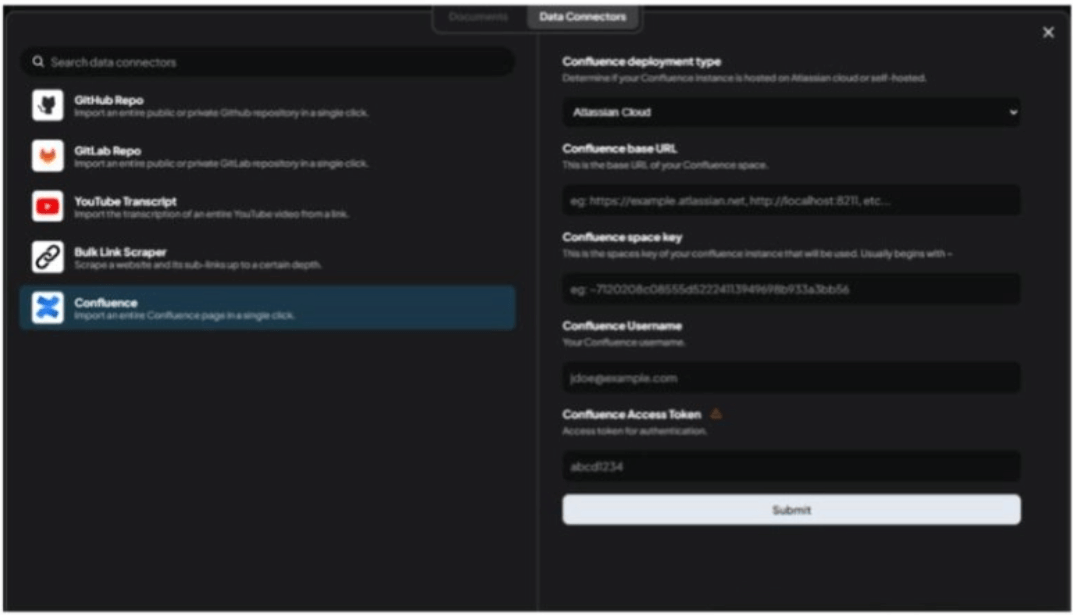1073x615 pixels.
Task: Close the data connectors dialog
Action: 1048,32
